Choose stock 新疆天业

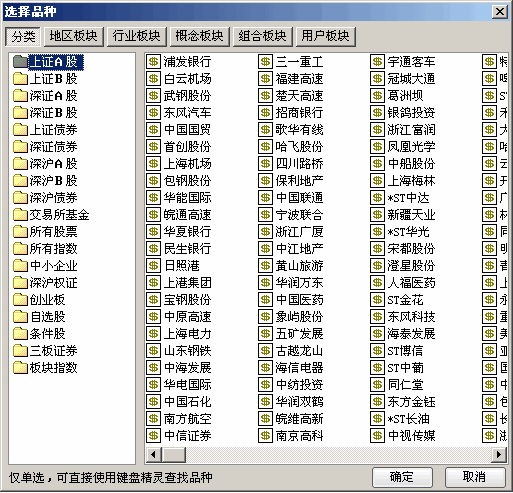pos(411,215)
